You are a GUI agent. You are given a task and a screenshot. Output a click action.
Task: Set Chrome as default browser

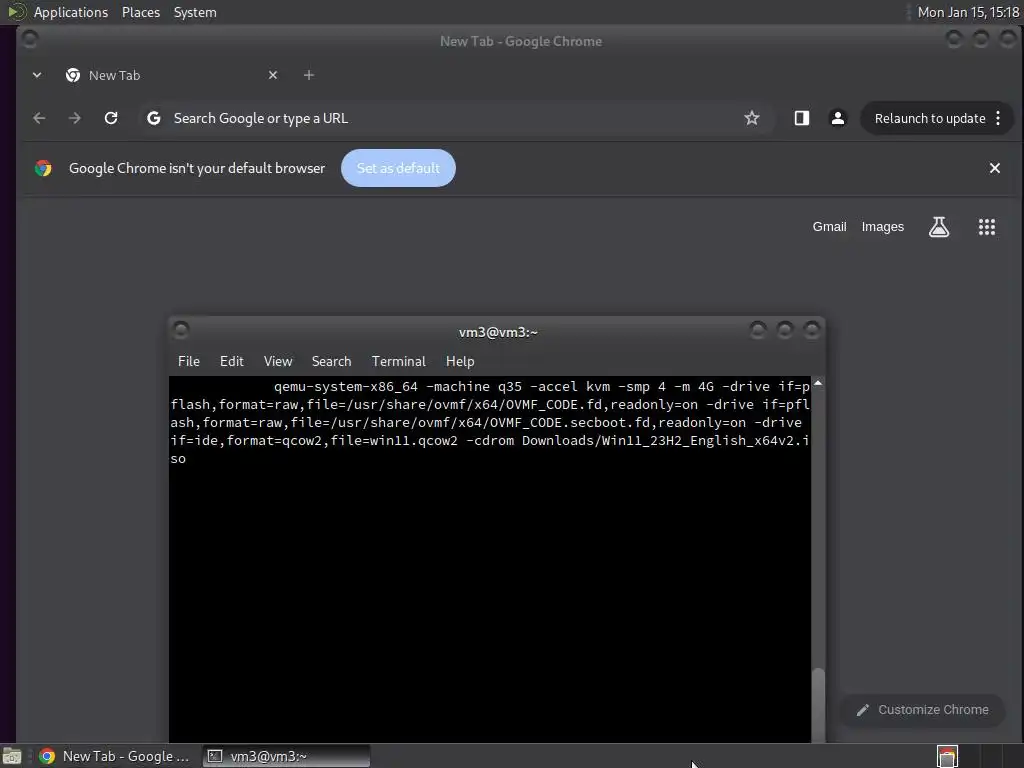(398, 168)
